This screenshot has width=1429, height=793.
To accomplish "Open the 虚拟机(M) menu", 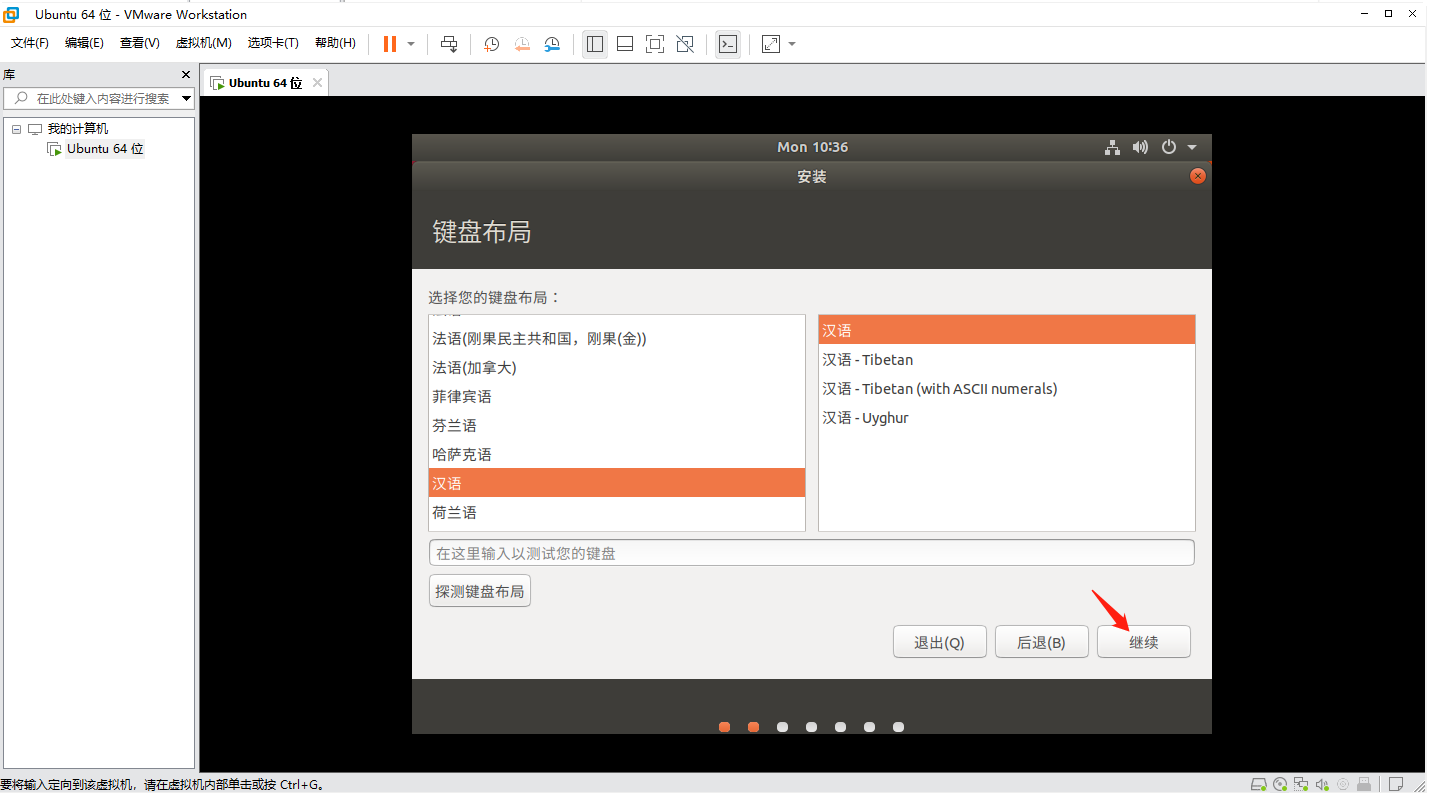I will point(203,43).
